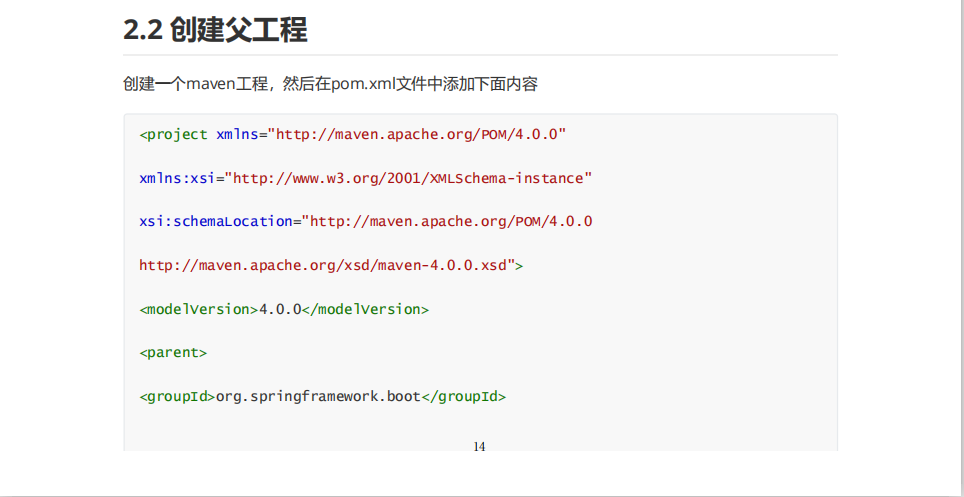The image size is (964, 497).
Task: Click the org.springframework.boot text
Action: 318,397
